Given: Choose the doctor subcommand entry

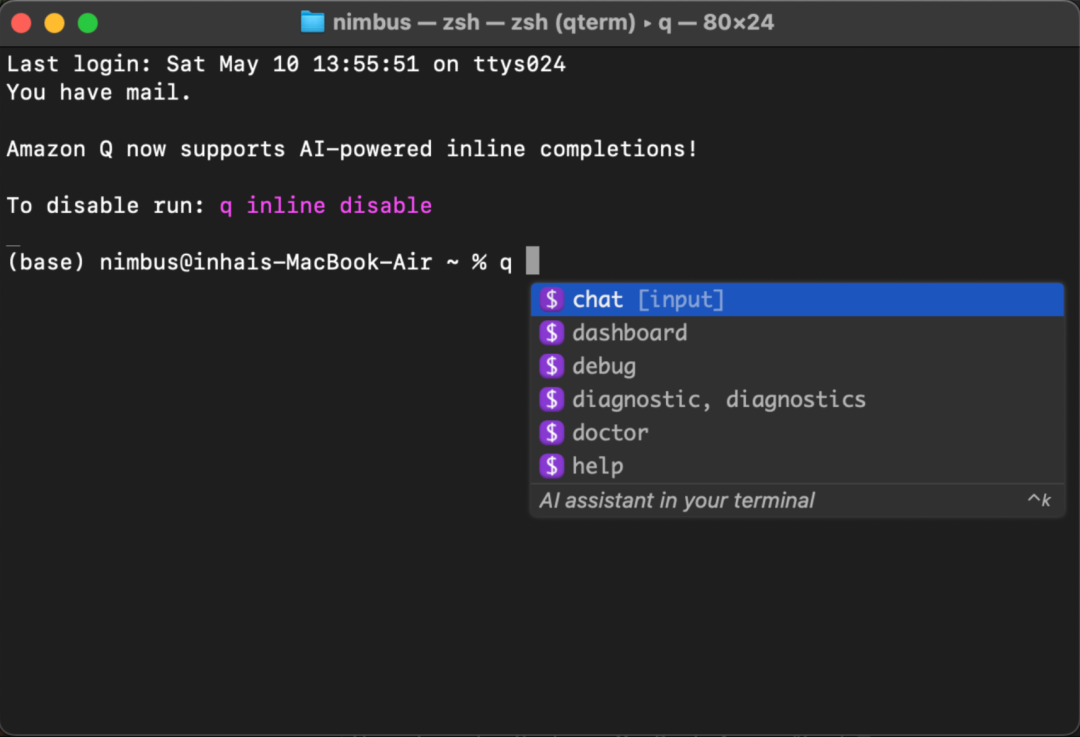Looking at the screenshot, I should pos(797,433).
